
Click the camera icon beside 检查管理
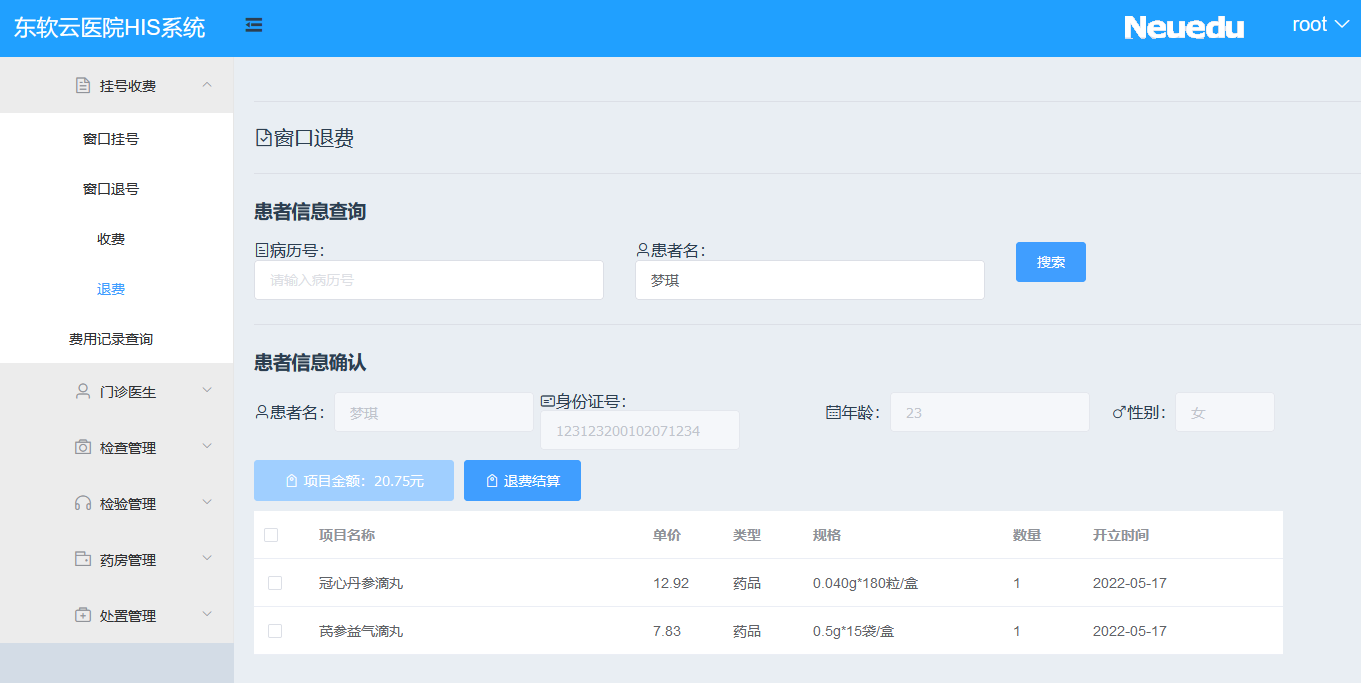pos(83,447)
